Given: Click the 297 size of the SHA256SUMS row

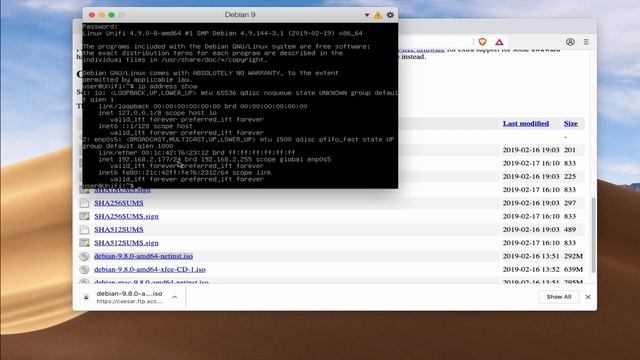Looking at the screenshot, I should [x=570, y=203].
